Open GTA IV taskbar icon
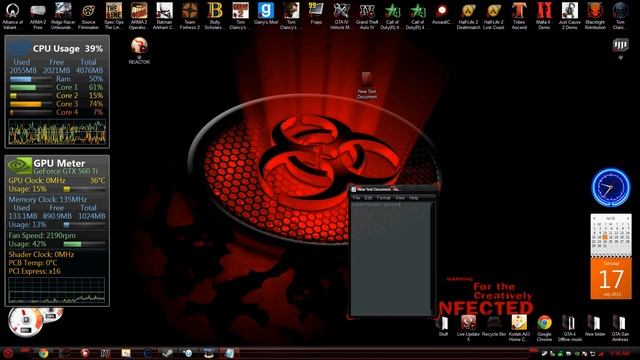Screen dimensions: 640x360 pos(105,353)
